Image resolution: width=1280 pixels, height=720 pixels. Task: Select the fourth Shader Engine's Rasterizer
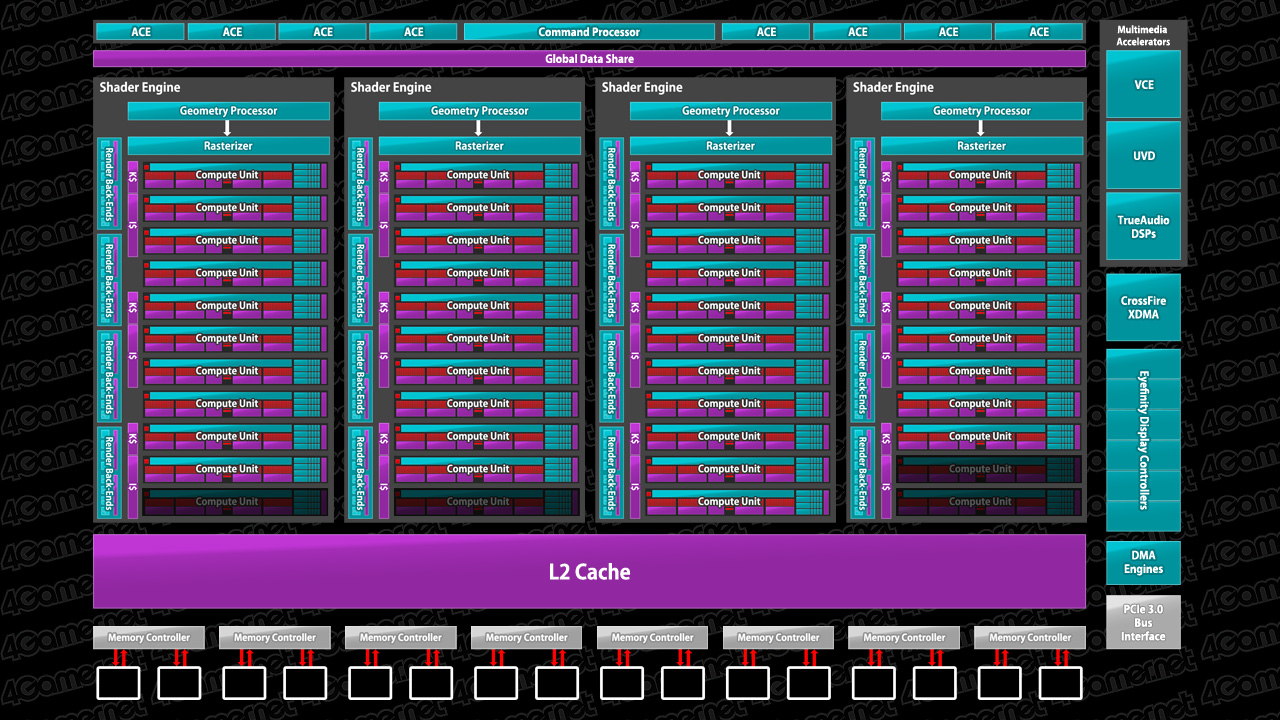pos(982,146)
